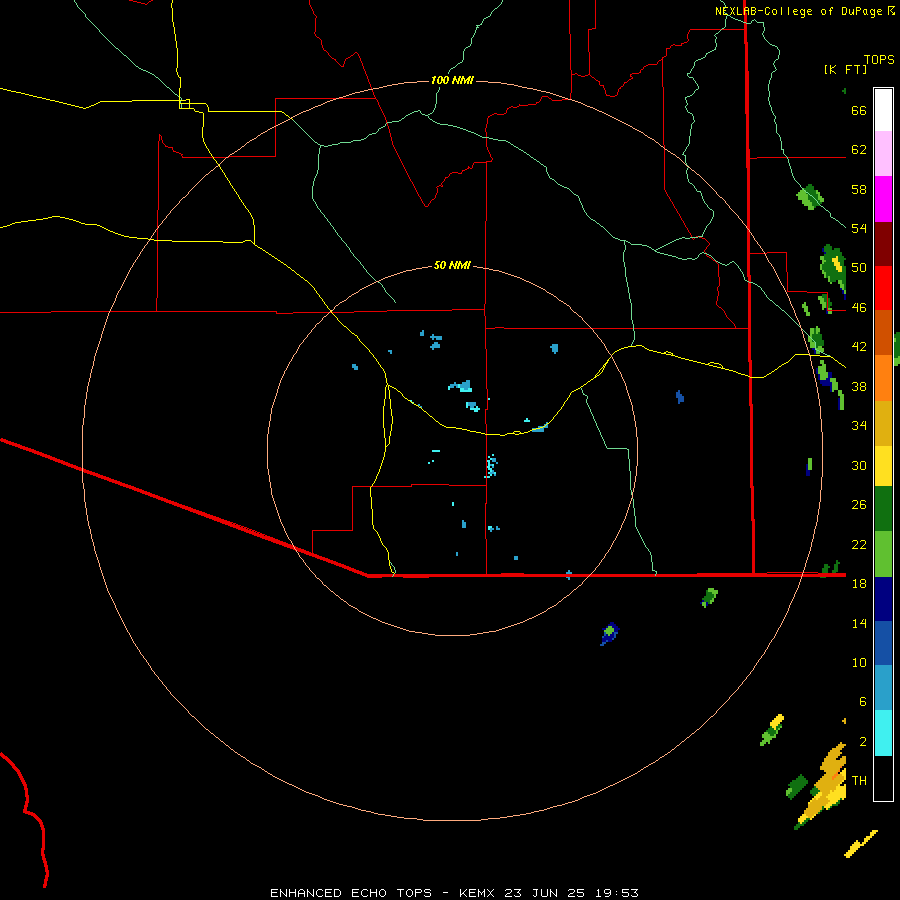The height and width of the screenshot is (900, 900).
Task: Click the "34" legend value
Action: click(x=859, y=425)
